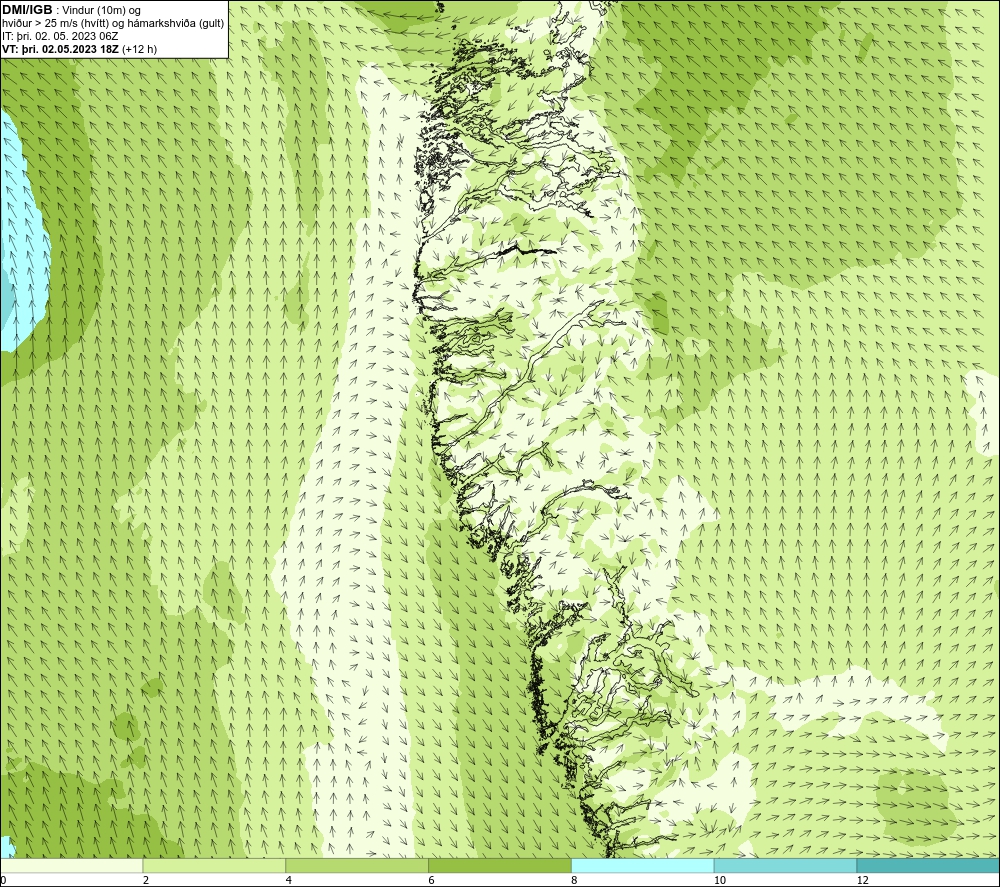Select the 6–8 m/s darker green swatch
This screenshot has height=887, width=1000.
pos(500,865)
